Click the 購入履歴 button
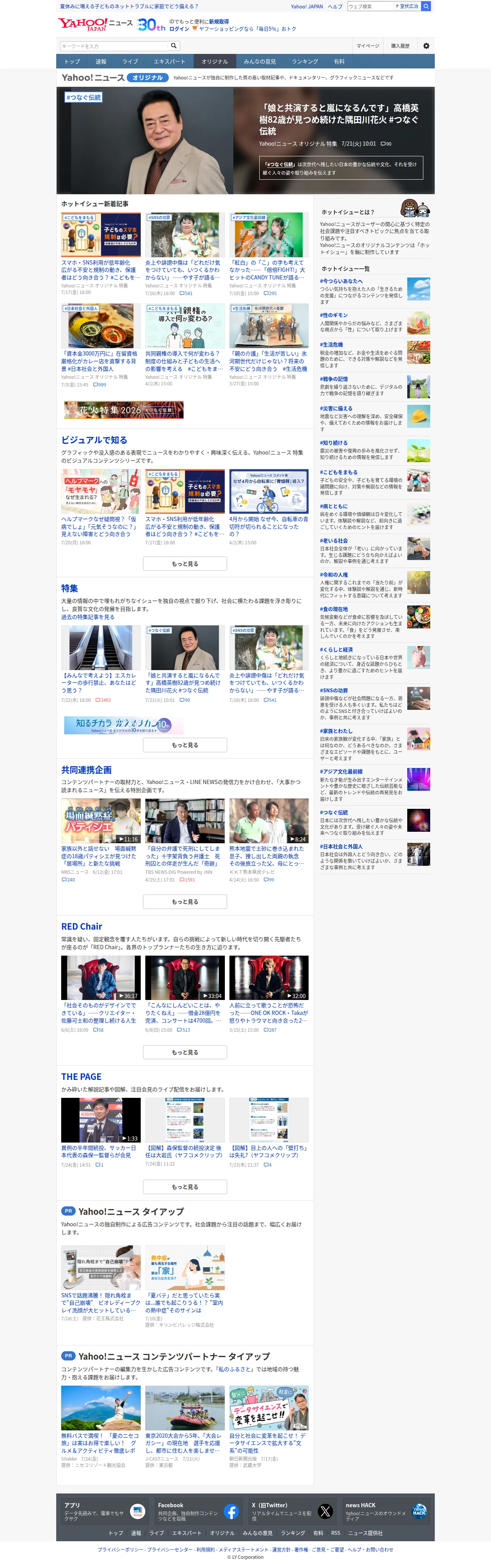 pos(400,45)
